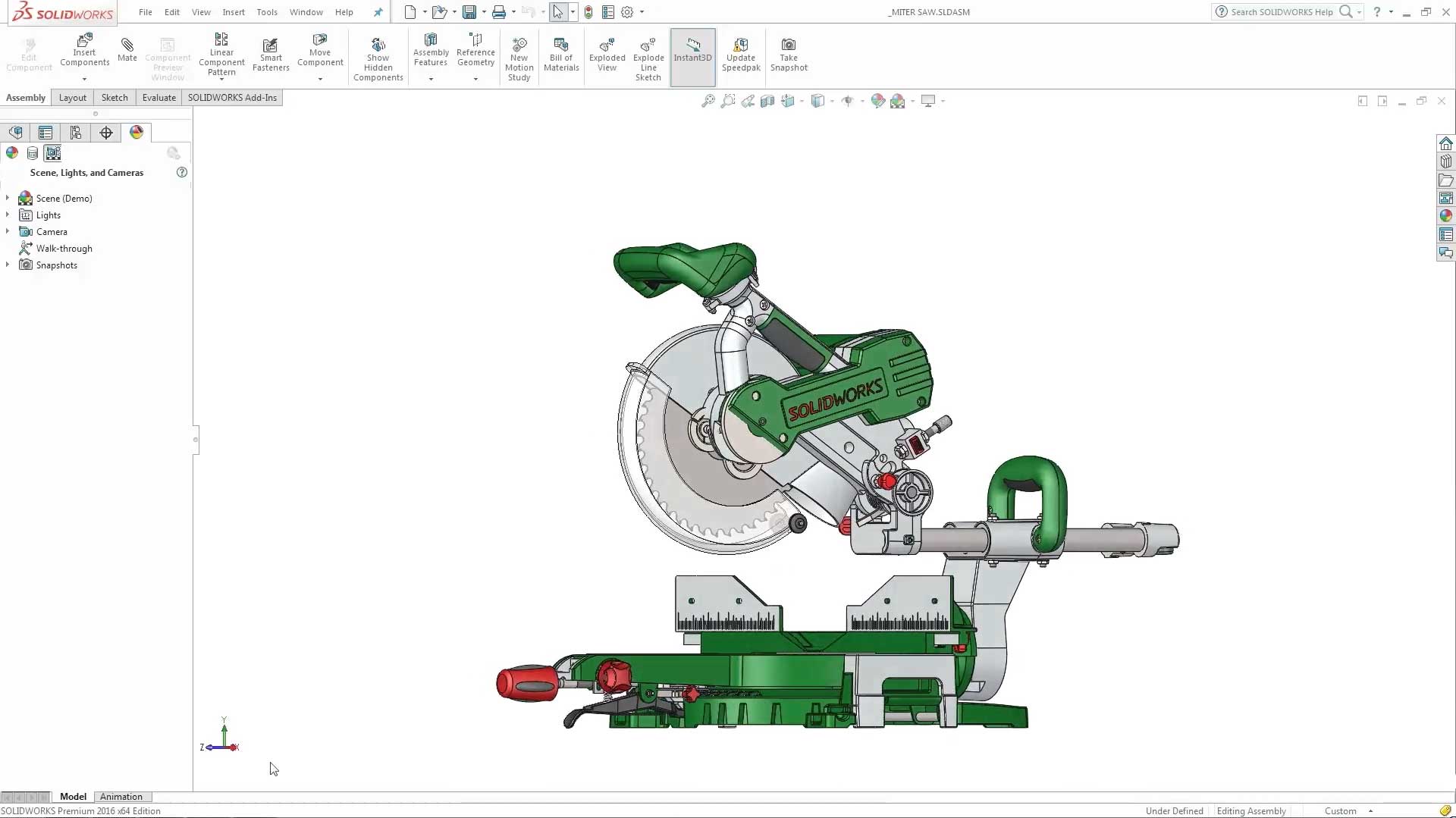Switch to Sketch tab
Screen dimensions: 1456x818
click(115, 98)
